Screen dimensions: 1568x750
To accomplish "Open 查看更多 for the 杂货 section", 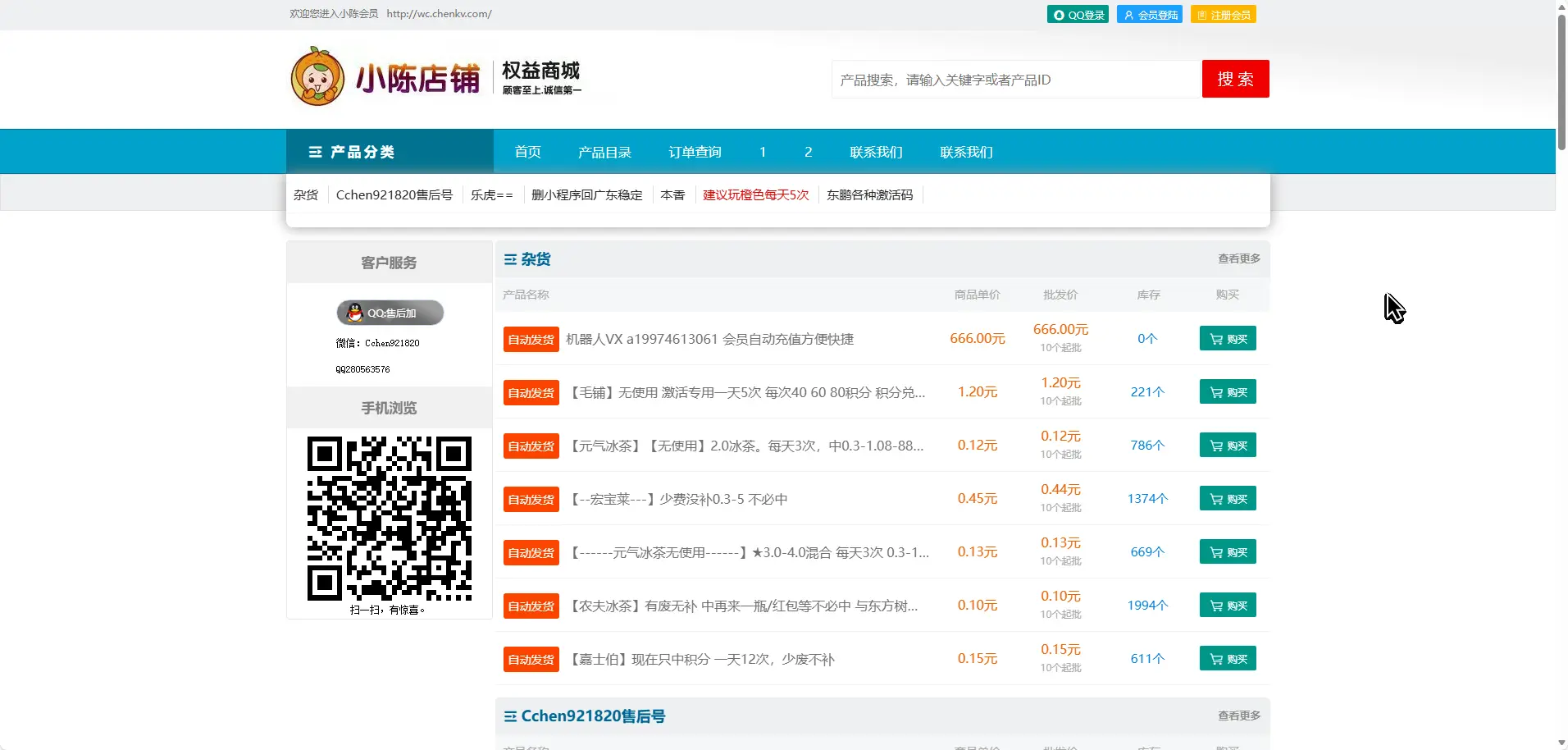I will click(x=1238, y=258).
